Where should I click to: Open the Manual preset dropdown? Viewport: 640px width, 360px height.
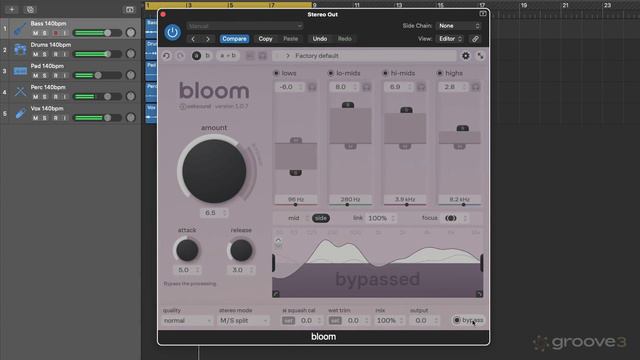(245, 26)
